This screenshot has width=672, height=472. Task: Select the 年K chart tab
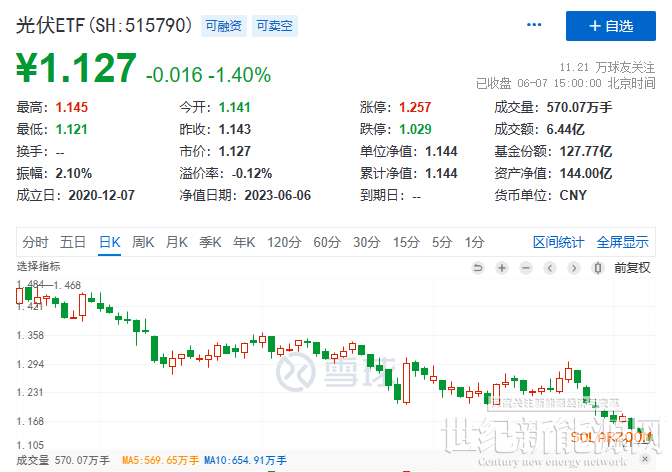[244, 242]
